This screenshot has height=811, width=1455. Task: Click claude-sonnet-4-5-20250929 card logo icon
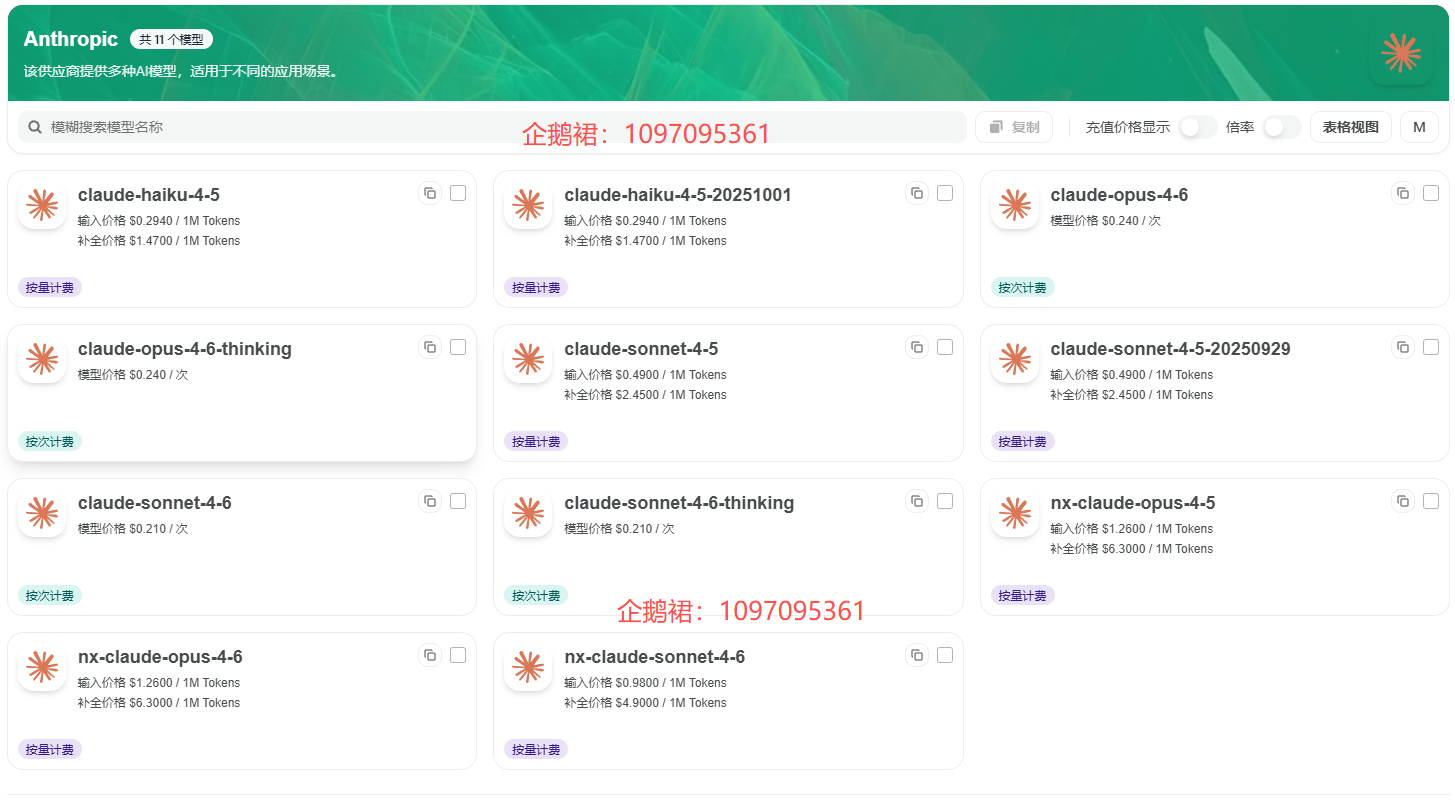pyautogui.click(x=1015, y=359)
